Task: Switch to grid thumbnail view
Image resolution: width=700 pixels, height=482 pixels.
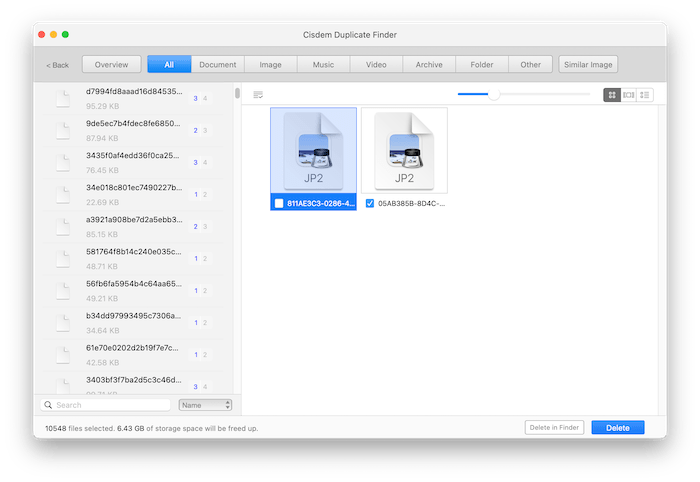Action: [611, 95]
